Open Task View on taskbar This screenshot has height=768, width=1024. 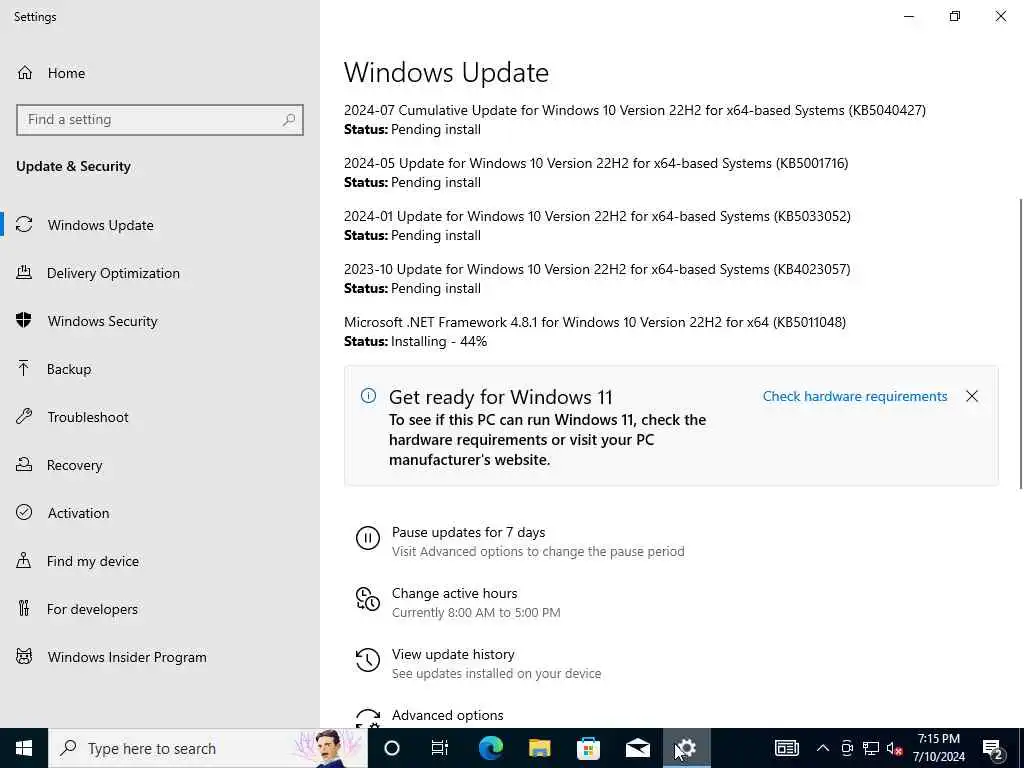click(x=440, y=748)
